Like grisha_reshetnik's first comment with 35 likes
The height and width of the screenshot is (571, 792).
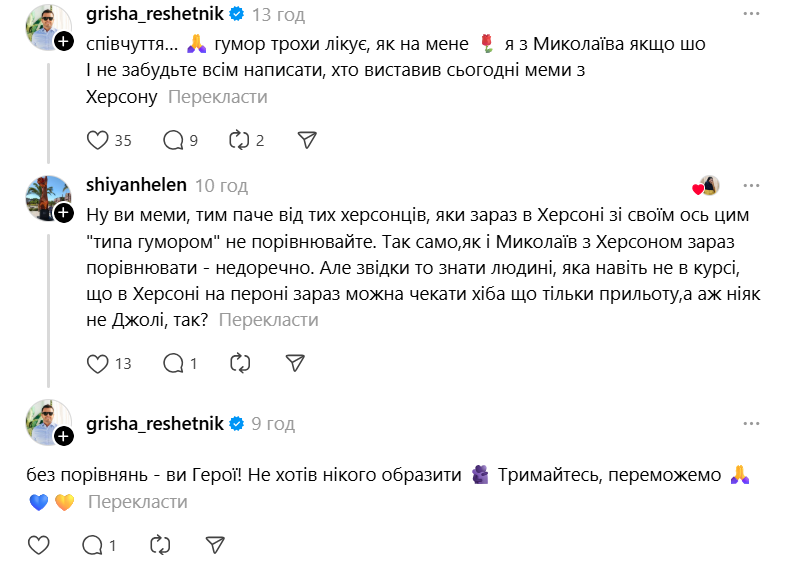point(97,140)
